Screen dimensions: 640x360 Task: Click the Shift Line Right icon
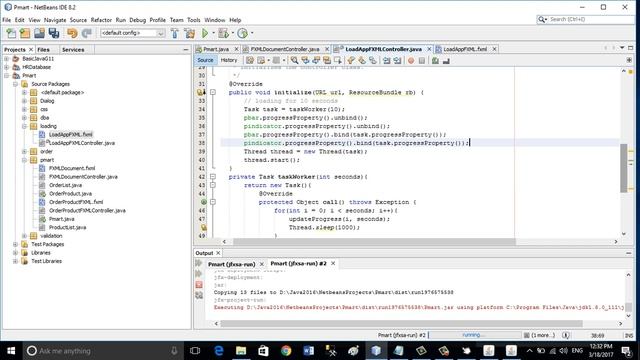397,60
